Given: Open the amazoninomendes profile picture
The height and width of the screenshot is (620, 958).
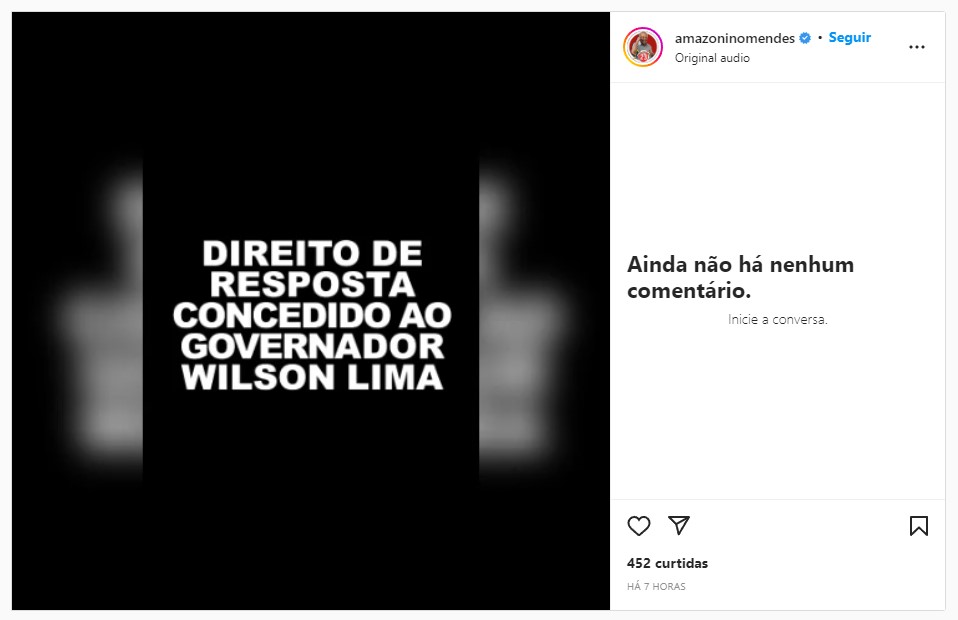Looking at the screenshot, I should pyautogui.click(x=643, y=47).
